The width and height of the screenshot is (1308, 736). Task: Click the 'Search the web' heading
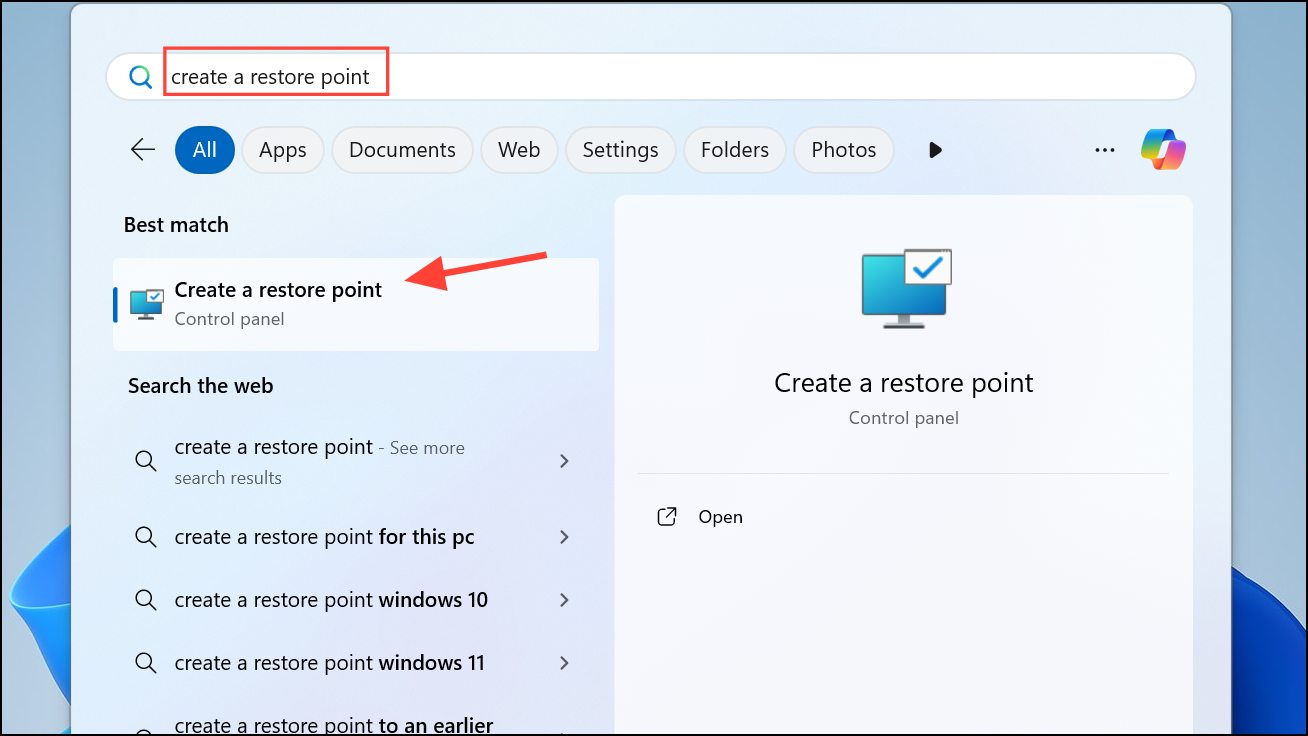click(x=200, y=386)
